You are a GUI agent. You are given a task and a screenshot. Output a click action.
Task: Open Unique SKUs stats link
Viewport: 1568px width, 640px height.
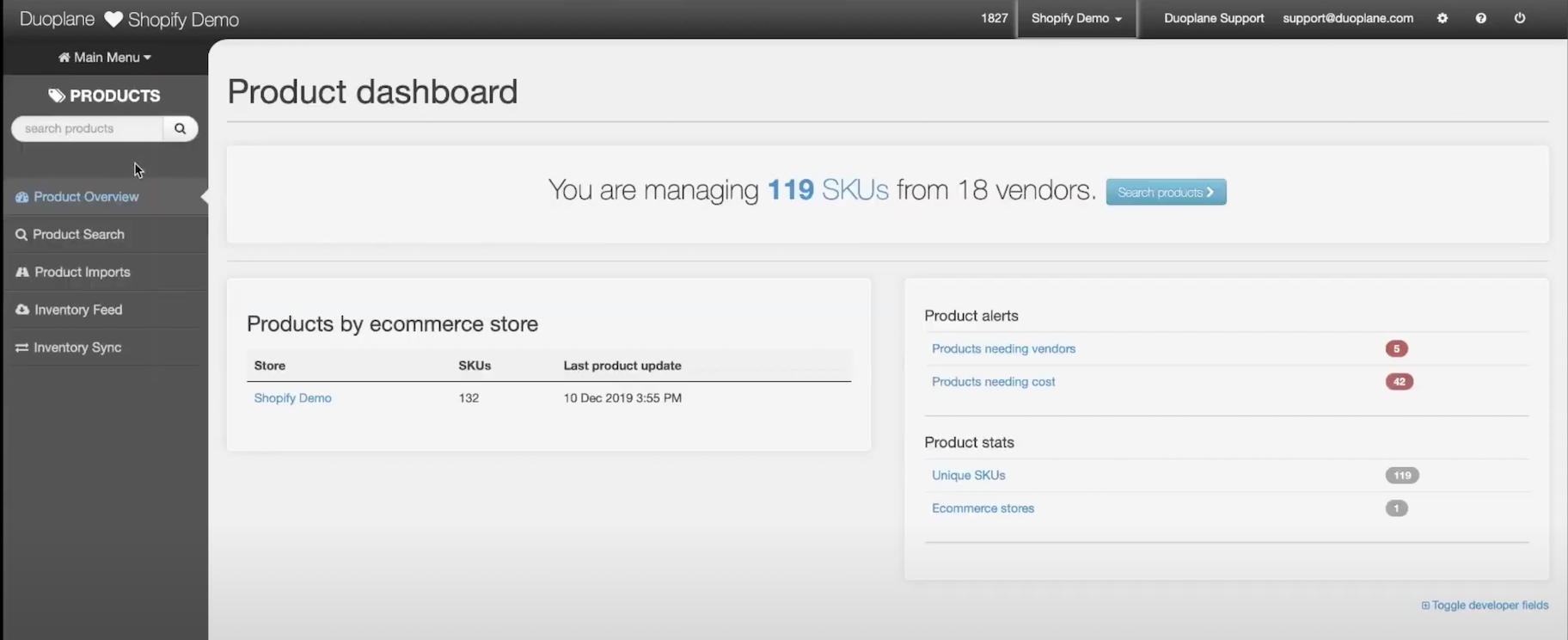(968, 475)
